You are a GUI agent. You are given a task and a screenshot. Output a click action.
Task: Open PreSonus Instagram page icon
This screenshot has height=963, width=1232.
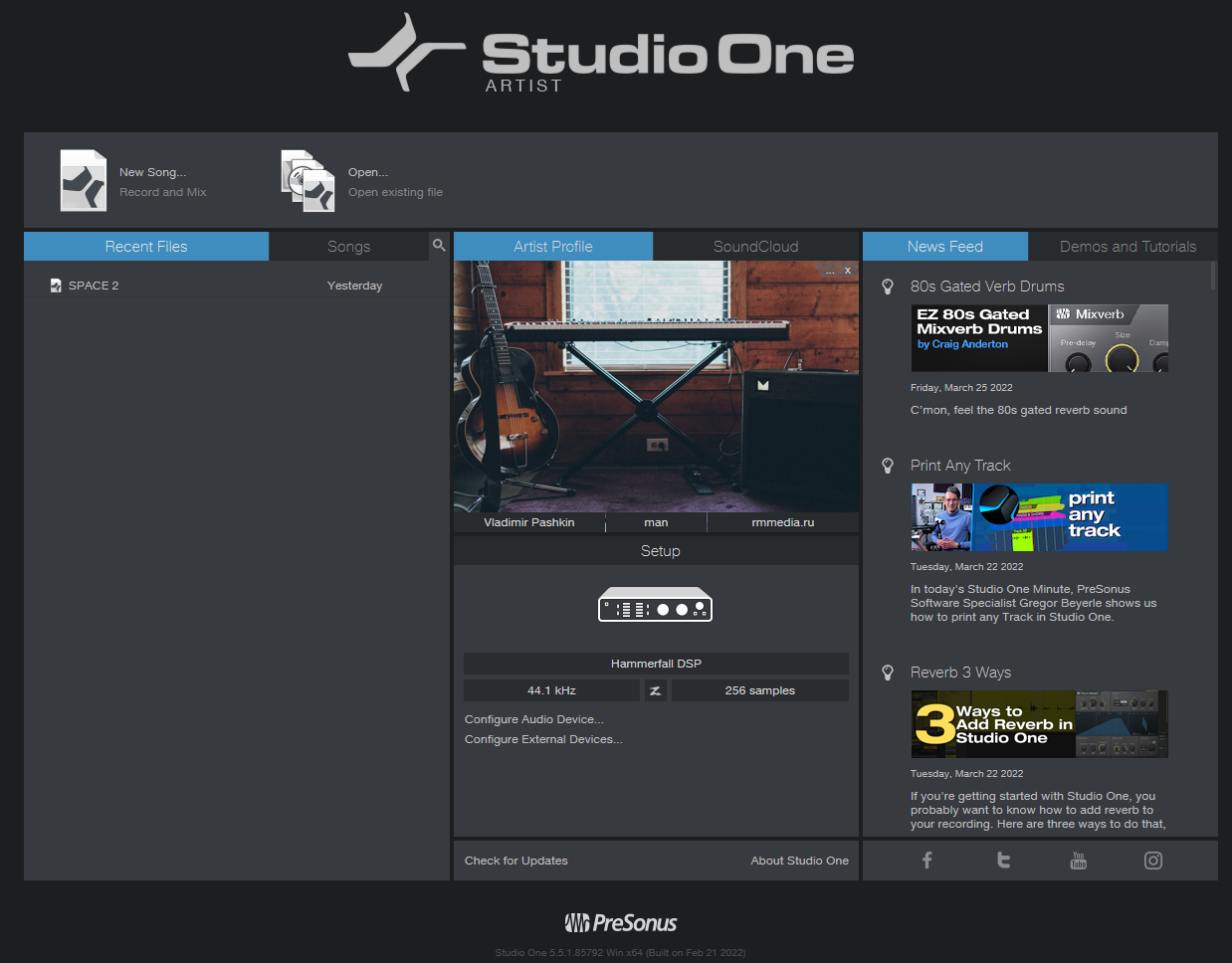click(1153, 861)
